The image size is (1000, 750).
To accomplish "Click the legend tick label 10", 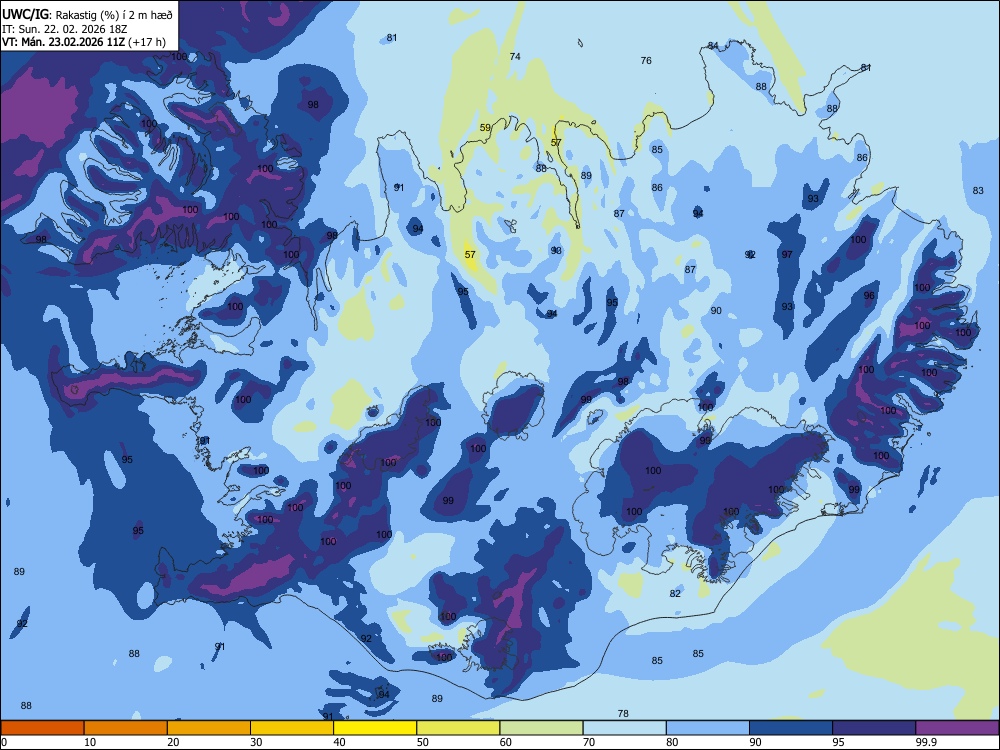I will click(x=90, y=742).
